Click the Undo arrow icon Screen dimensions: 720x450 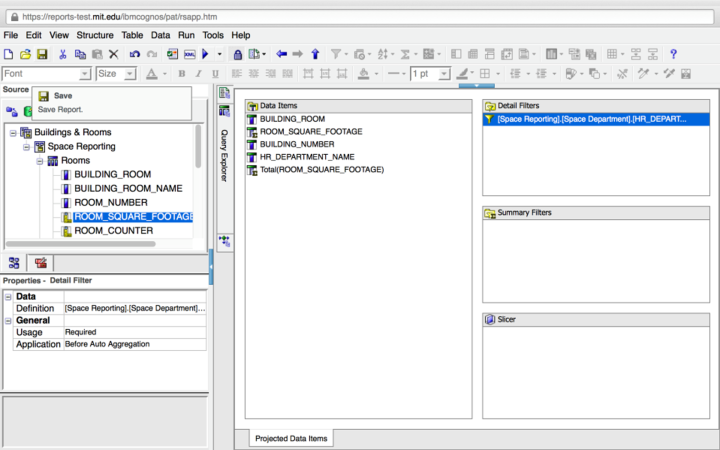[135, 54]
